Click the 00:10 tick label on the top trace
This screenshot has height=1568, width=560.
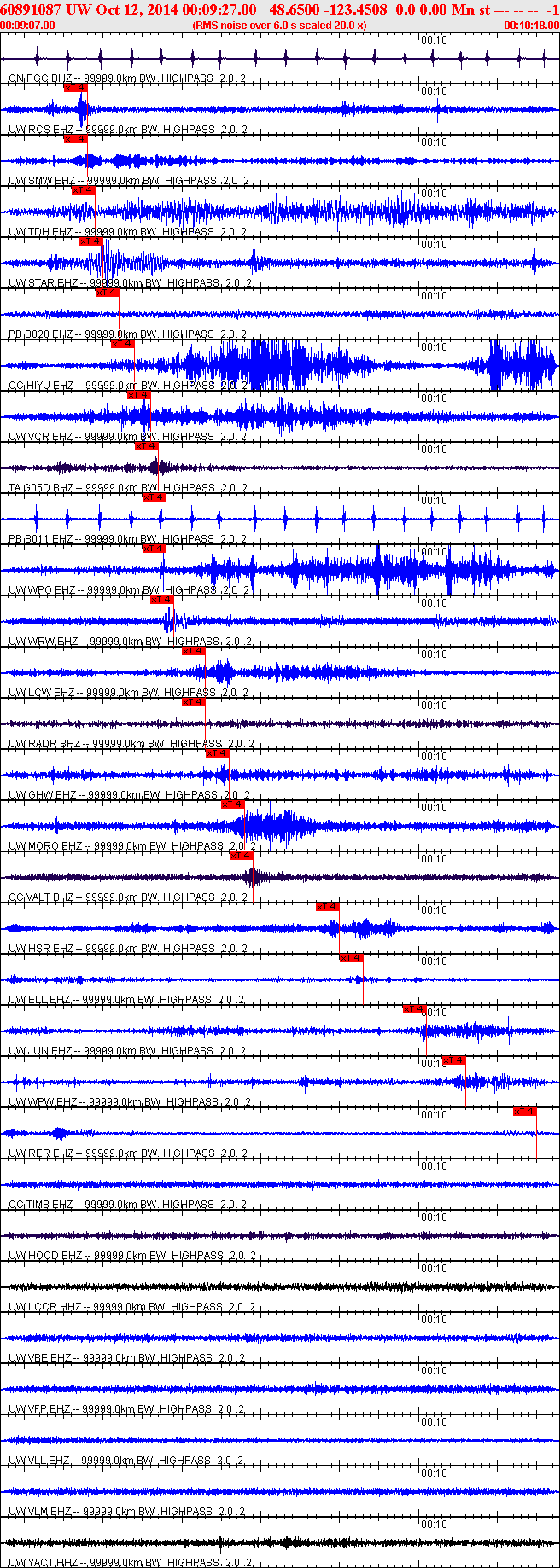(x=435, y=40)
